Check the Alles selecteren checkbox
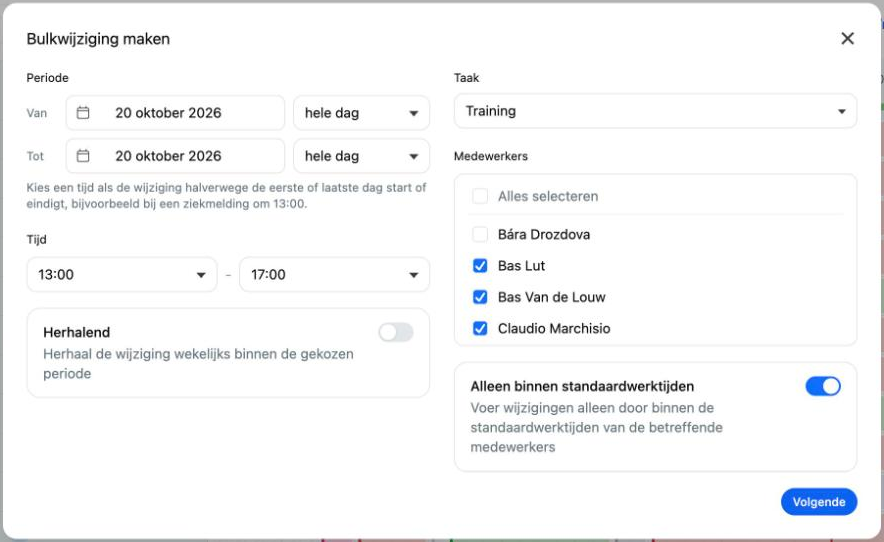The width and height of the screenshot is (884, 542). tap(480, 196)
